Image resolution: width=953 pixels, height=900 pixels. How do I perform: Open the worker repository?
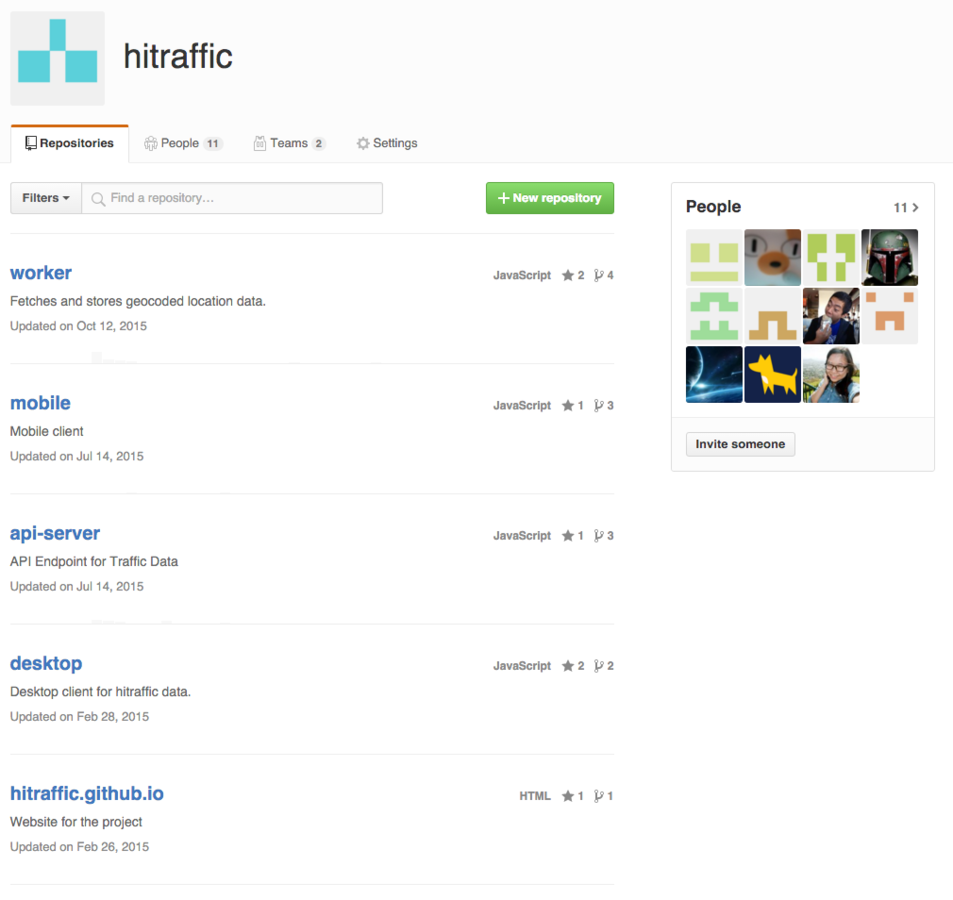pos(41,273)
